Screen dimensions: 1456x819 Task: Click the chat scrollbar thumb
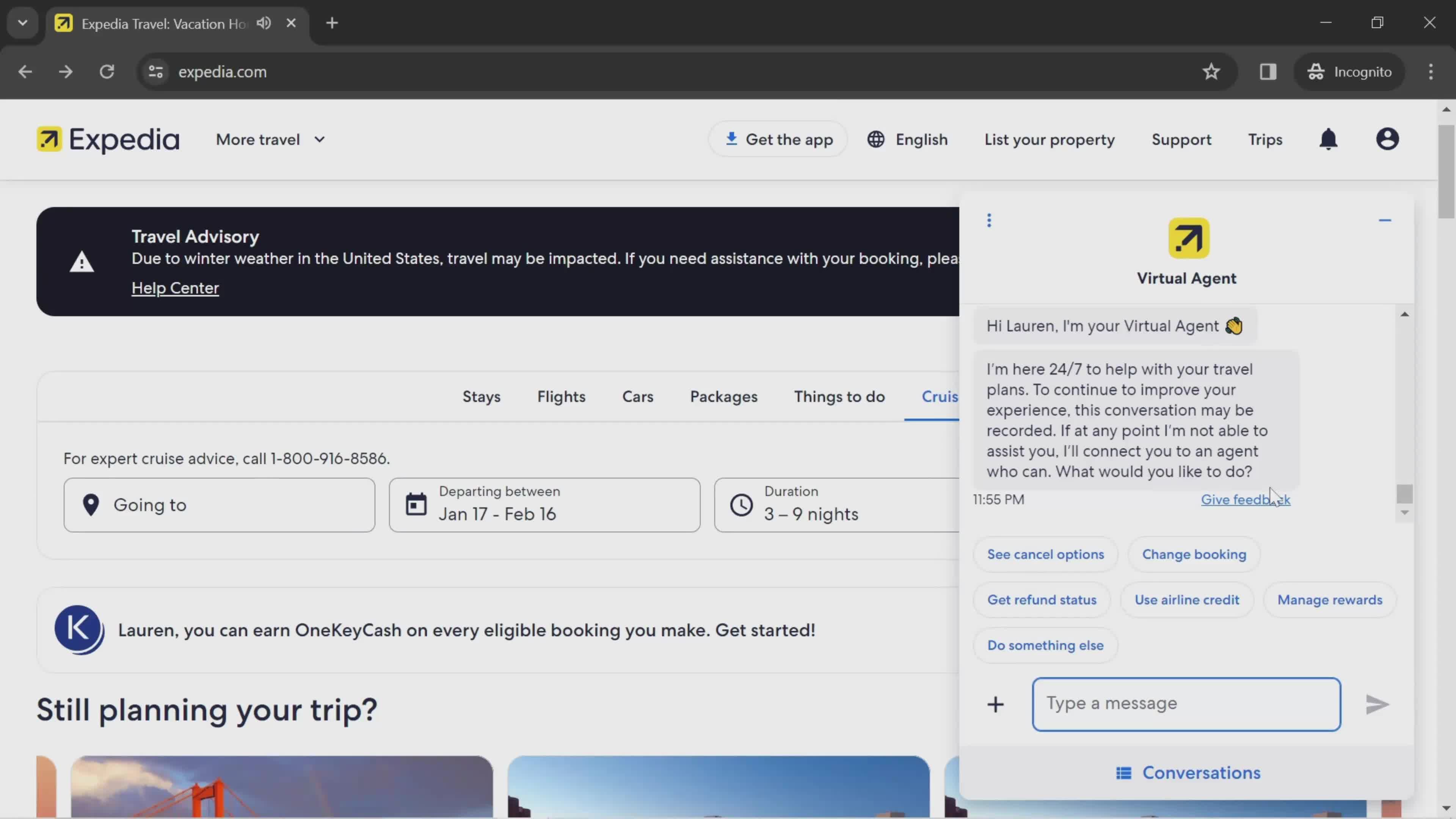click(1404, 493)
